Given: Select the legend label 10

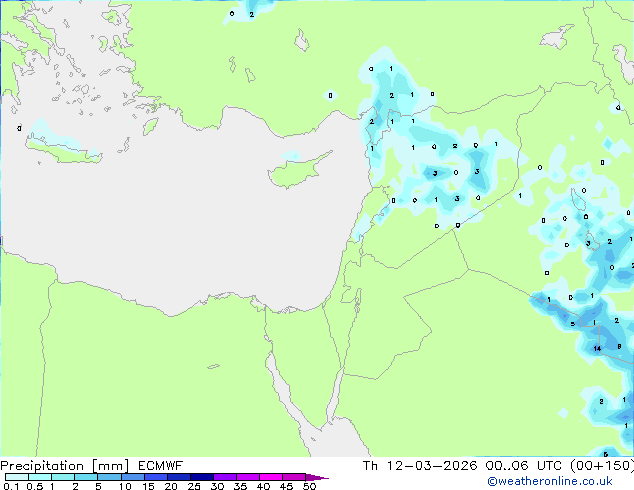Looking at the screenshot, I should click(x=125, y=486).
